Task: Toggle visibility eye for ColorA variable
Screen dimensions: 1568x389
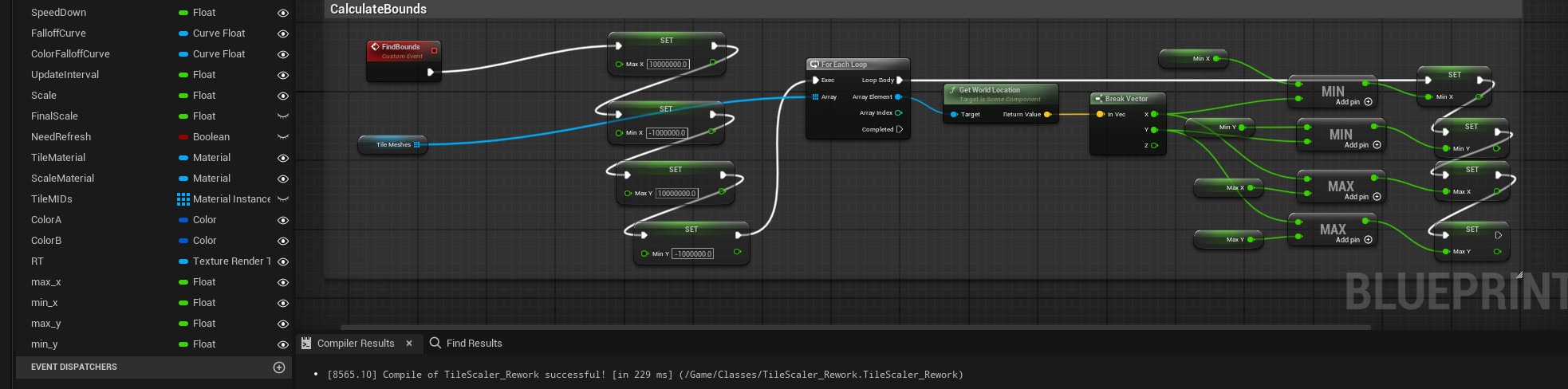Action: click(x=282, y=221)
